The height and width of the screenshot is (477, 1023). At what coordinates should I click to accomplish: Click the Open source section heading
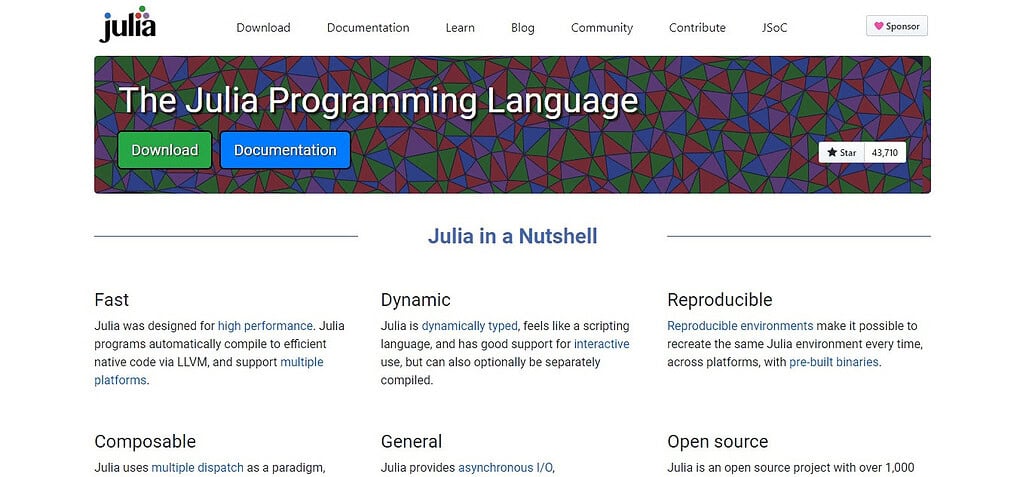coord(718,441)
